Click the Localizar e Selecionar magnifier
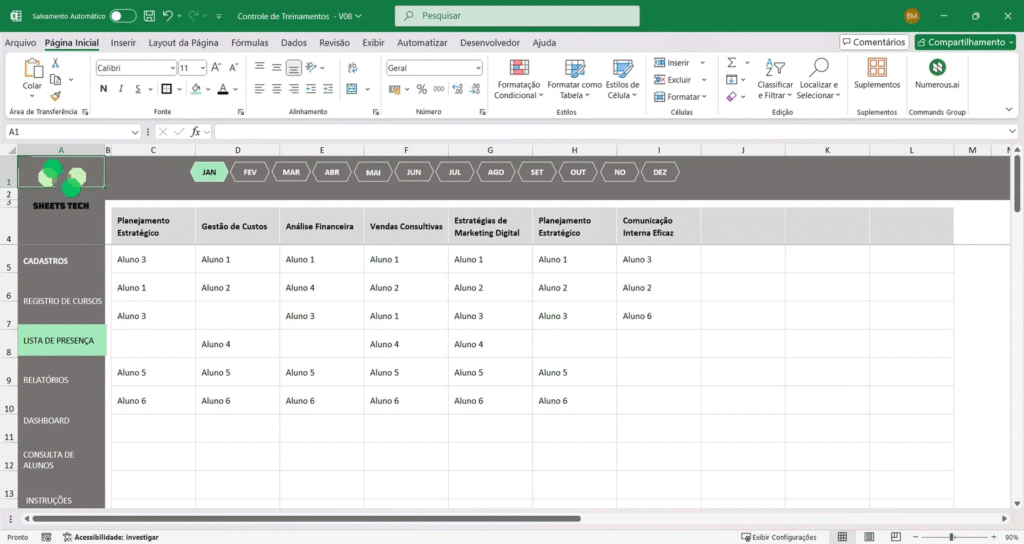 [819, 68]
